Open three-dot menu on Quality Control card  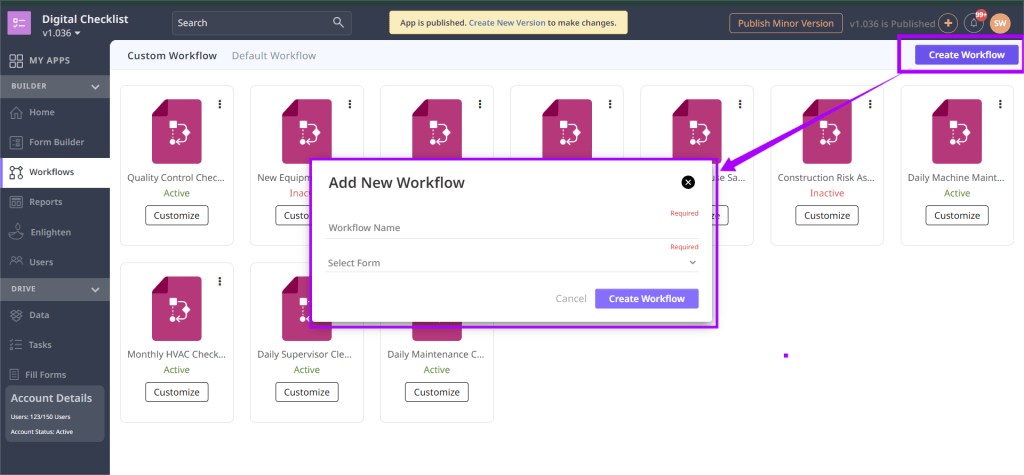[x=220, y=104]
